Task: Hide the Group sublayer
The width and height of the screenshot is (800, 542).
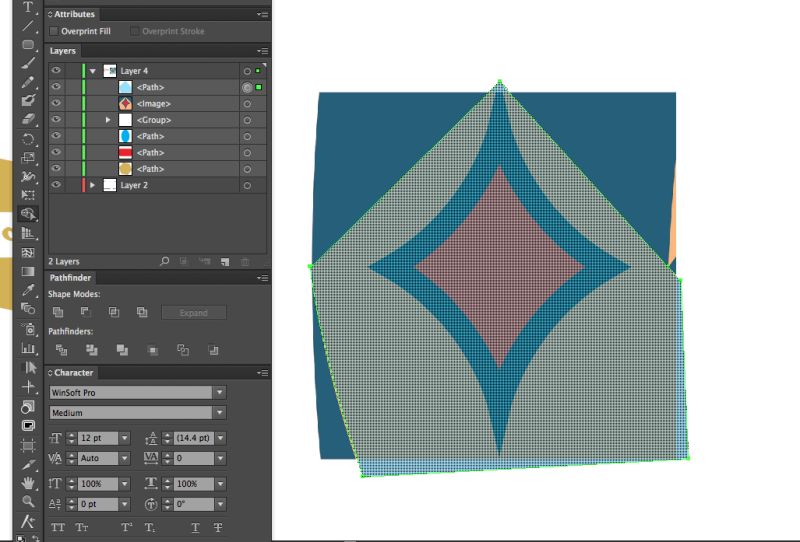Action: tap(56, 119)
